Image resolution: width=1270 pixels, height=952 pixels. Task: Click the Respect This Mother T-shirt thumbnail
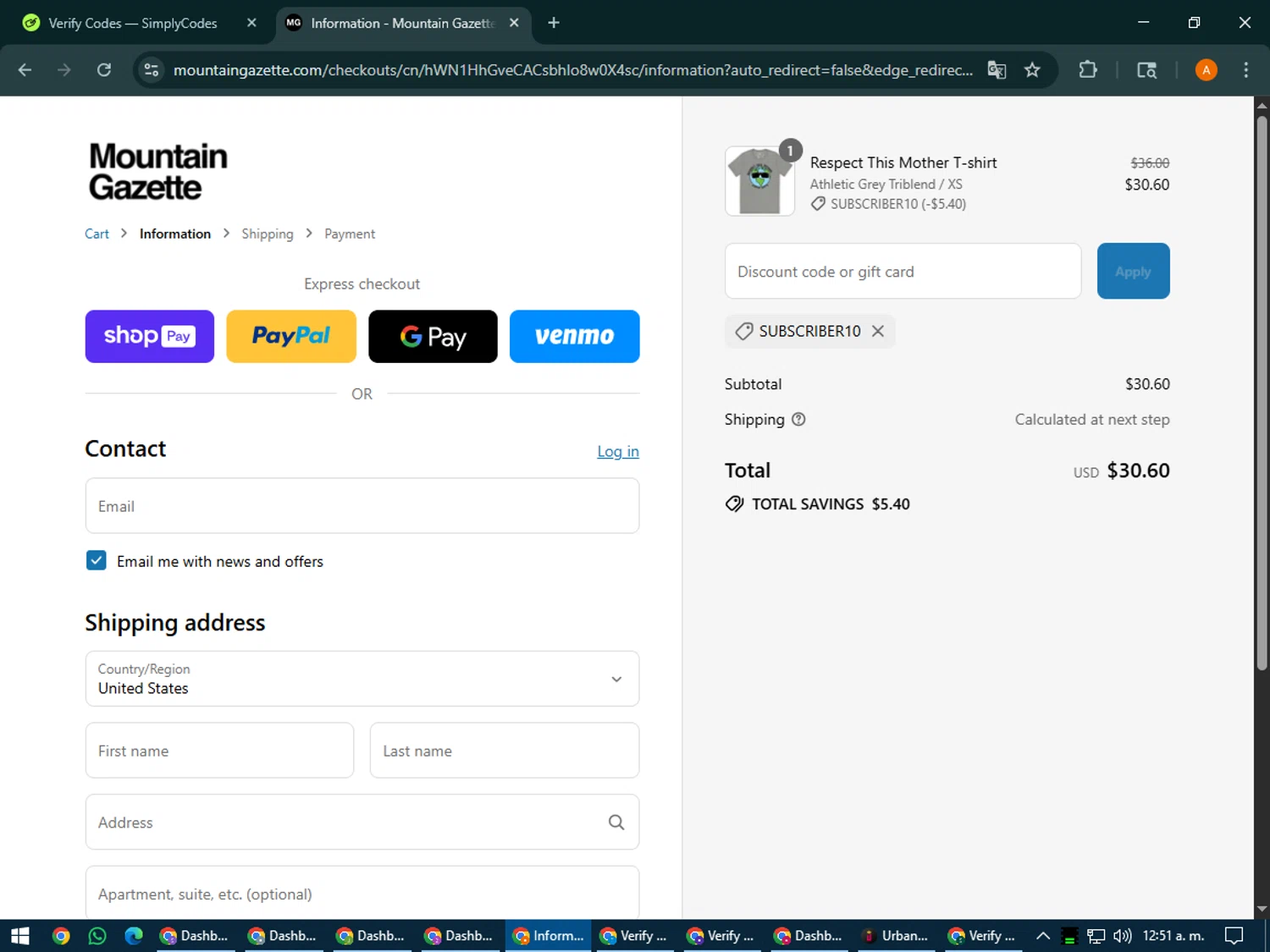point(759,181)
